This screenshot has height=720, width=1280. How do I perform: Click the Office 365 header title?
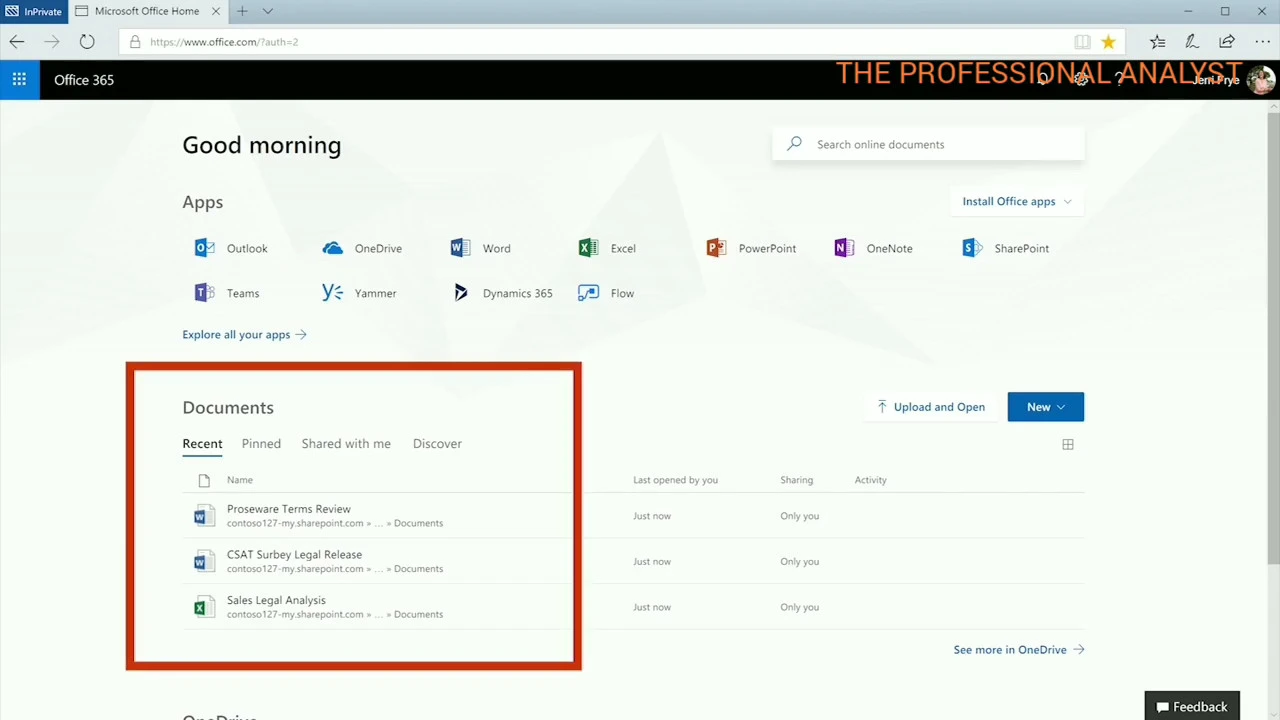[84, 80]
